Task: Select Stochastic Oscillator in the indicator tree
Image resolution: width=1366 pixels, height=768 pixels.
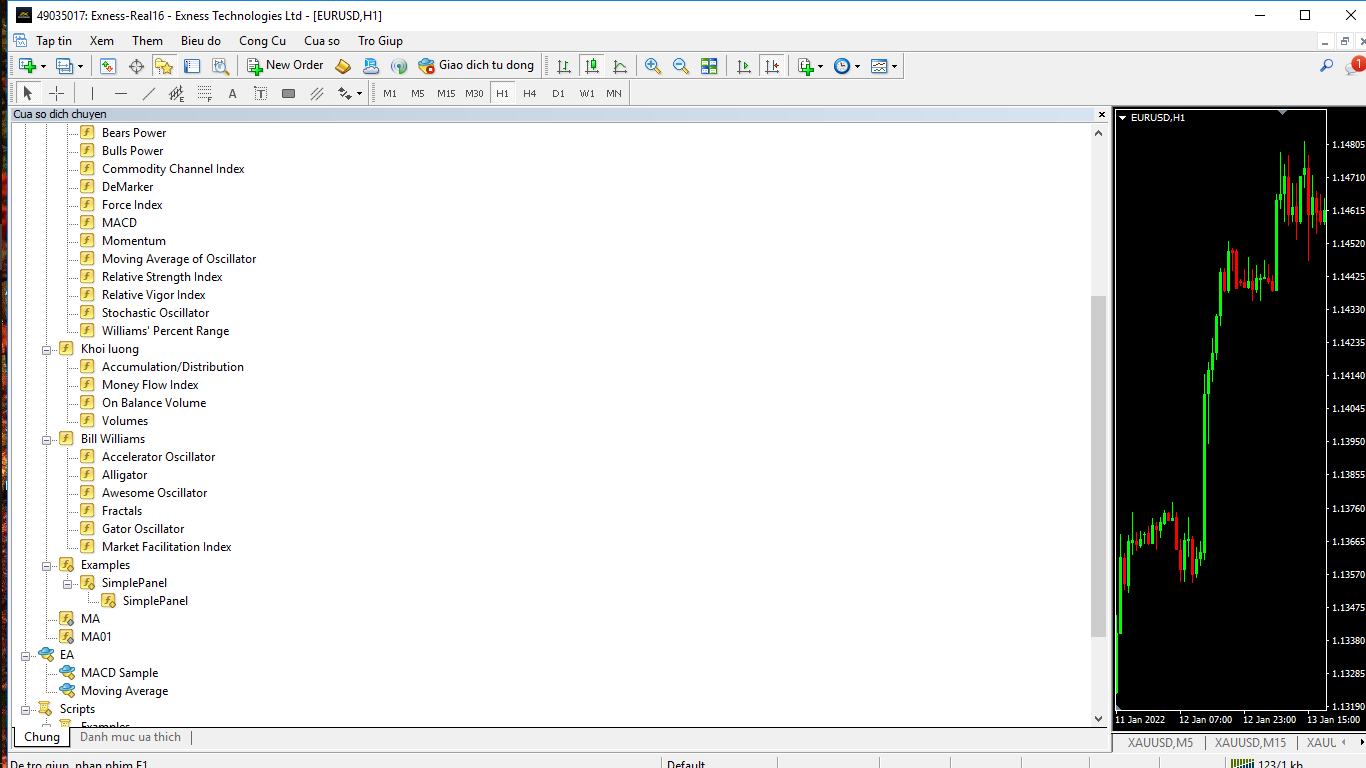Action: 155,313
